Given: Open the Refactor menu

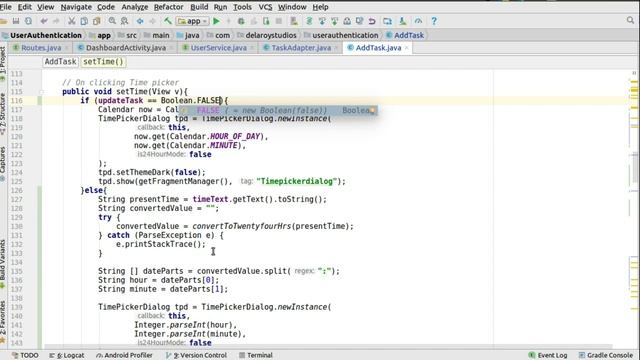Looking at the screenshot, I should click(168, 7).
